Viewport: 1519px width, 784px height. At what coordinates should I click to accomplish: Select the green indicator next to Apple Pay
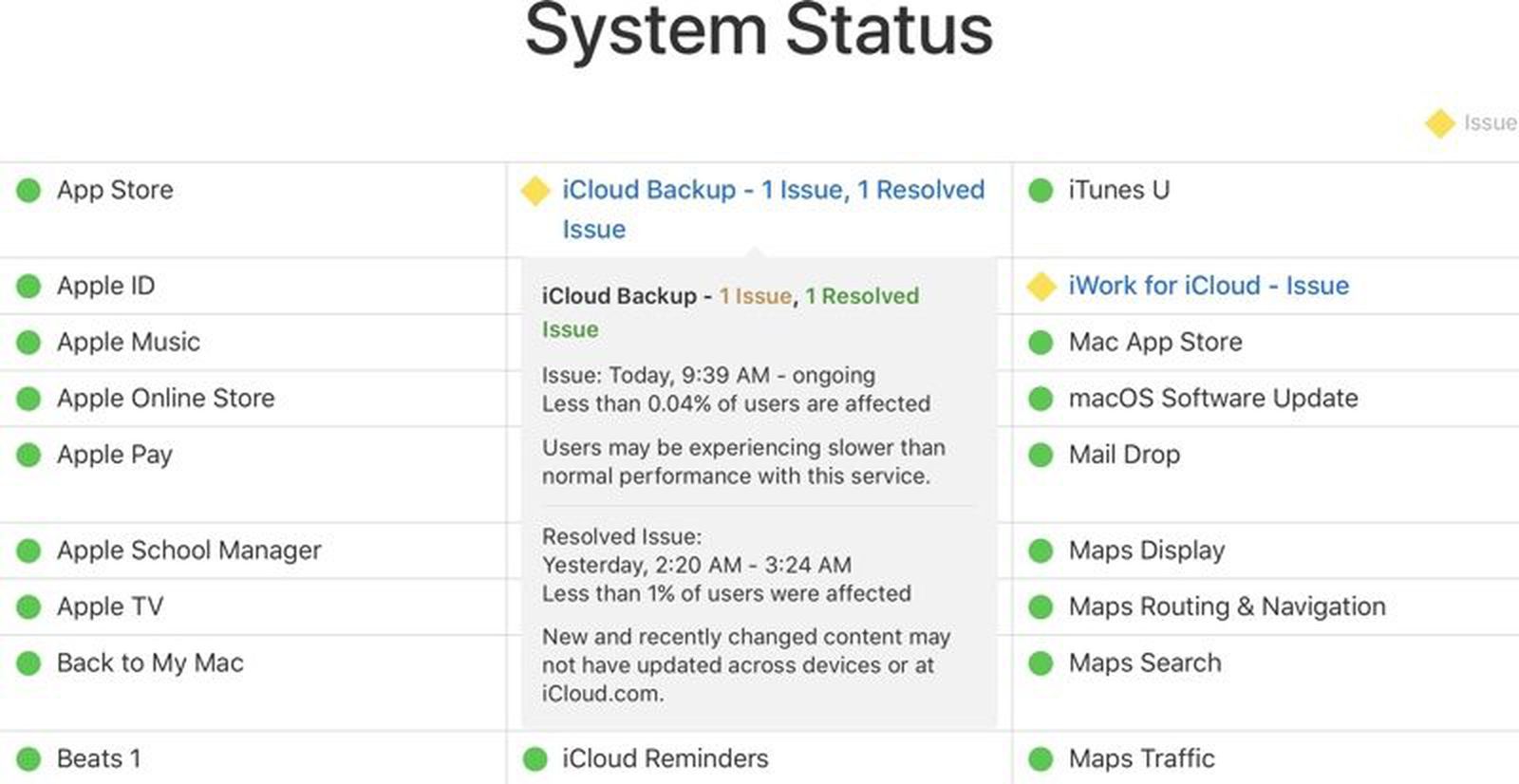tap(28, 455)
